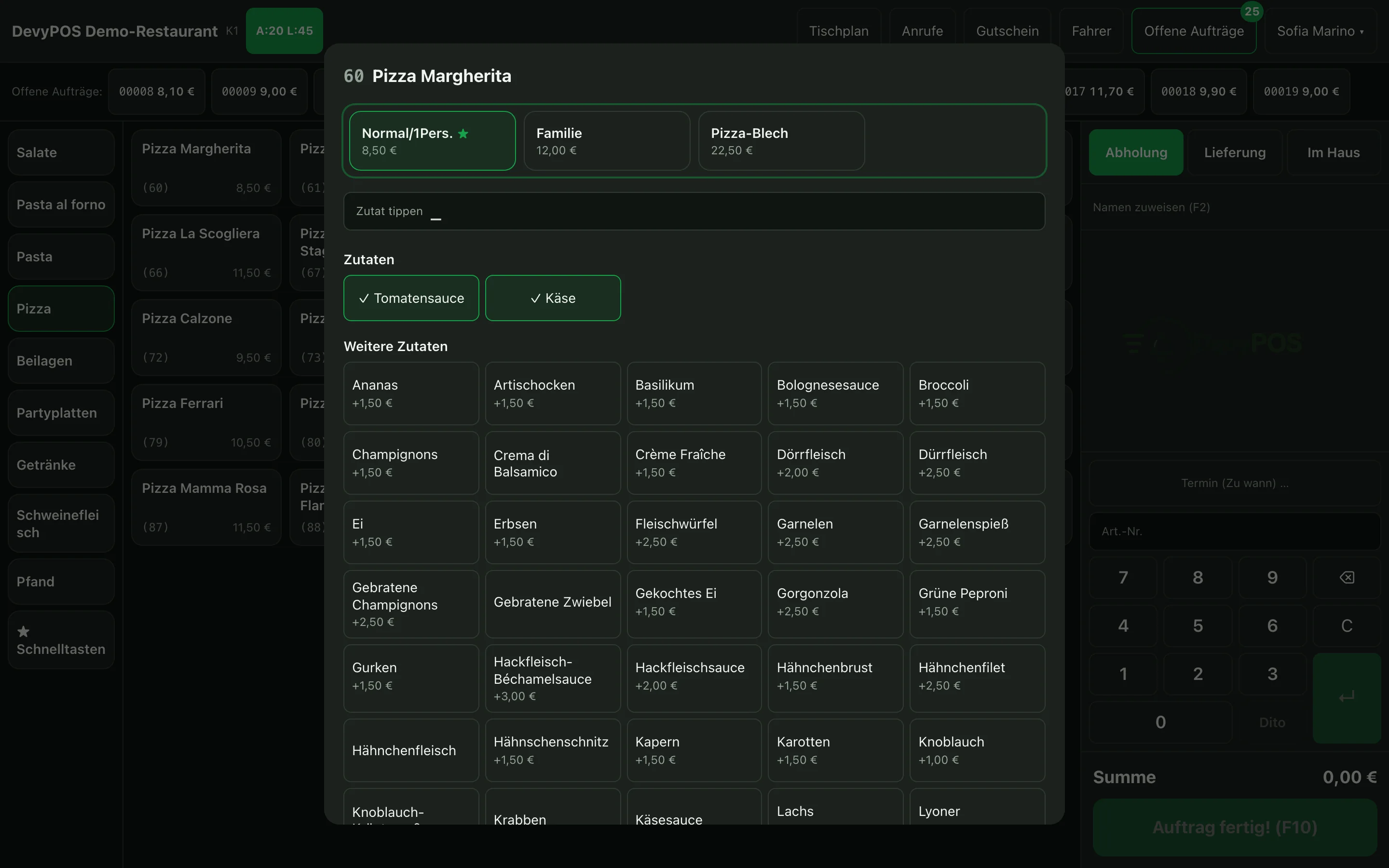Image resolution: width=1389 pixels, height=868 pixels.
Task: Open order 00019 for 9,00 €
Action: point(1301,91)
